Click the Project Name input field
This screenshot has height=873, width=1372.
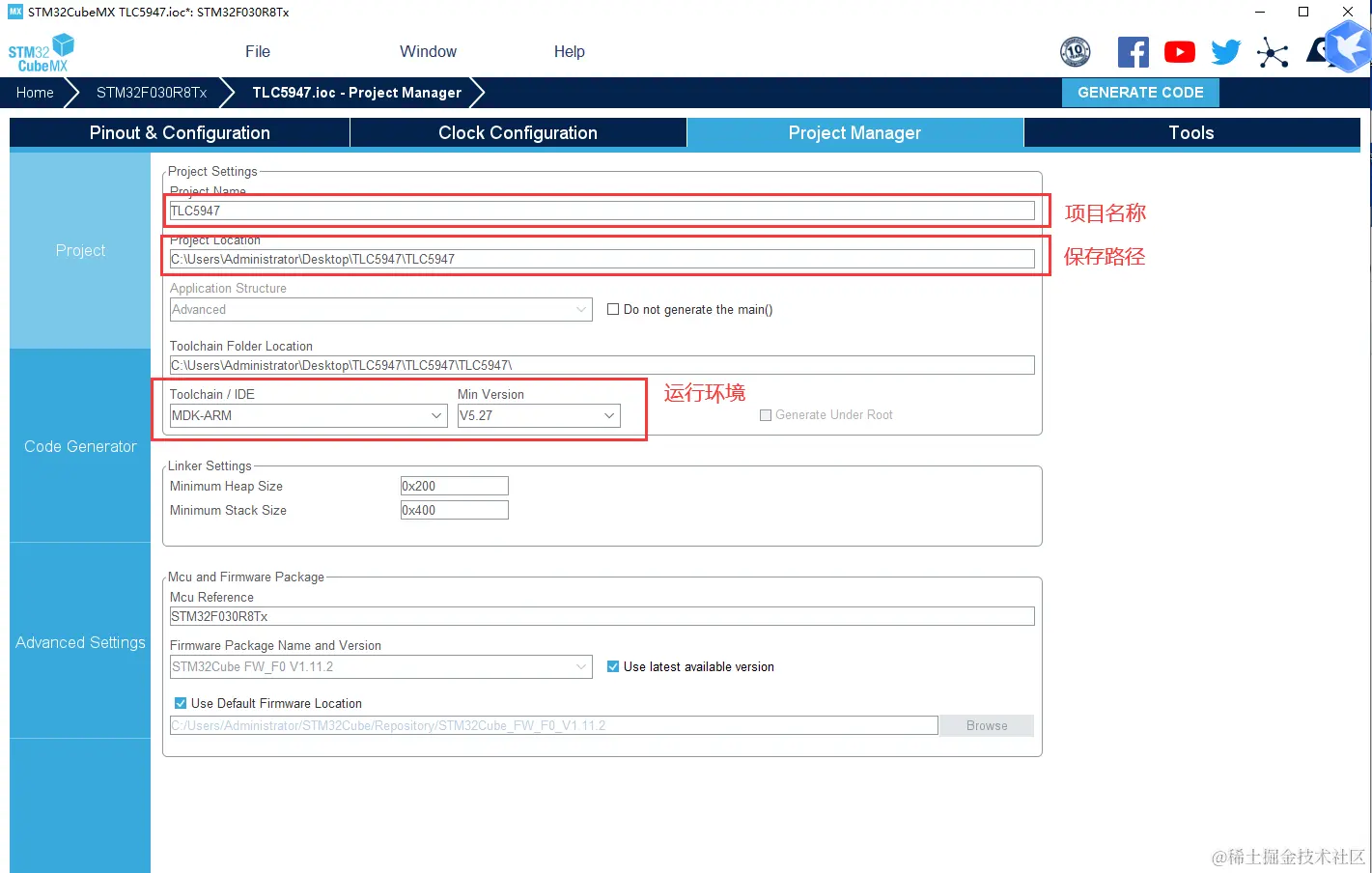(602, 211)
